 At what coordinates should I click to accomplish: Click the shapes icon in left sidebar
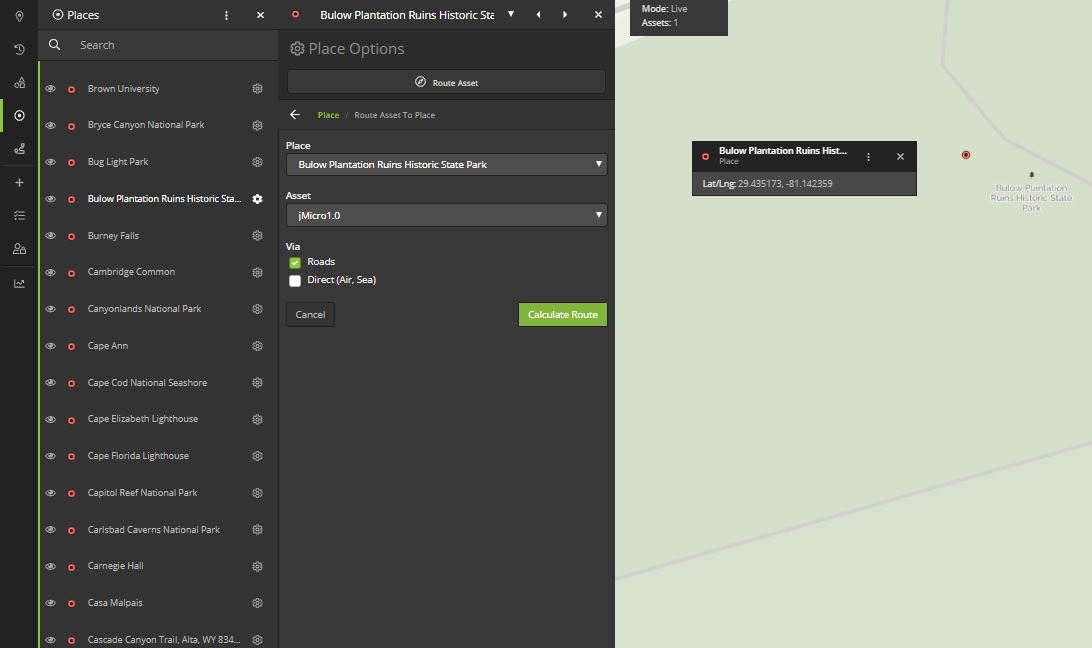(19, 83)
